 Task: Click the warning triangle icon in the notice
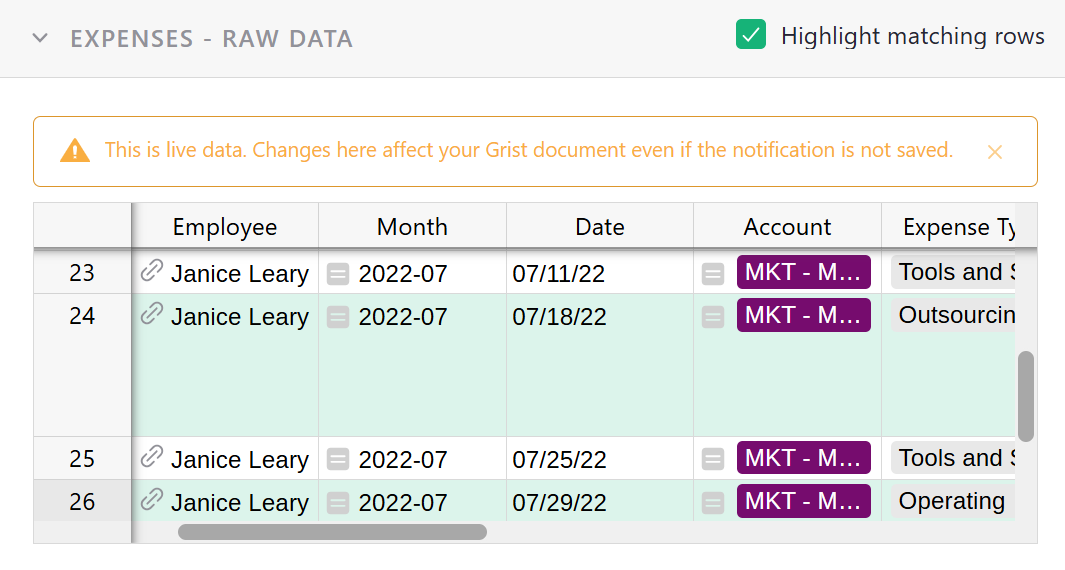(75, 151)
